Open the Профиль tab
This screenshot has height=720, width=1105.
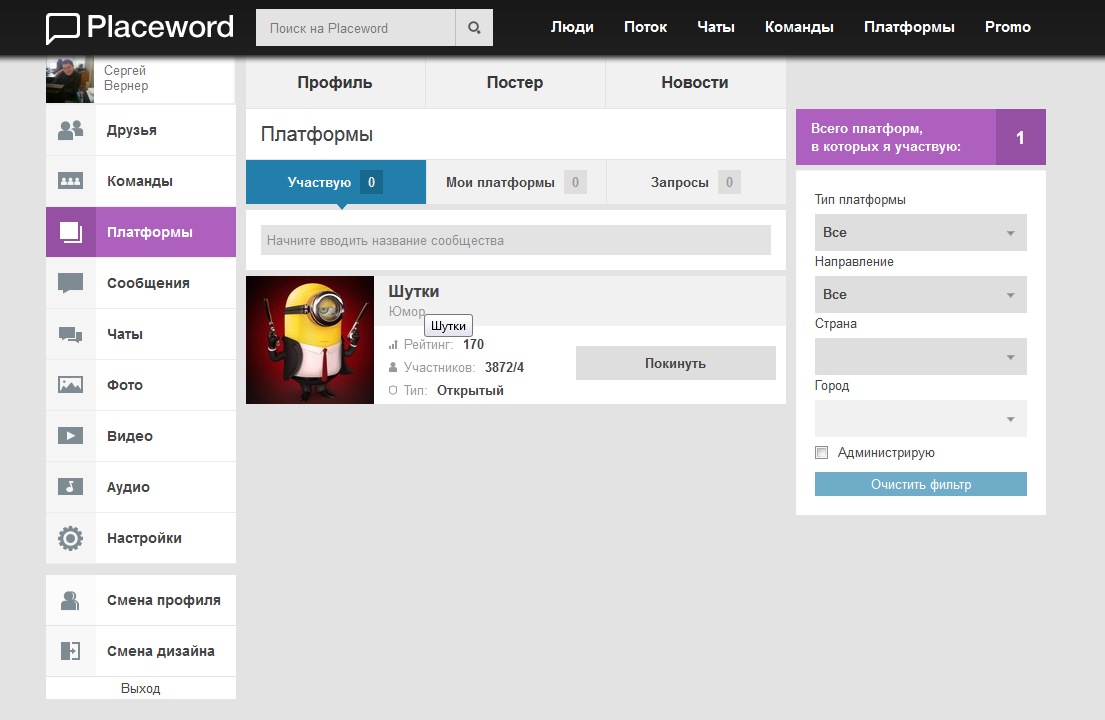click(335, 82)
